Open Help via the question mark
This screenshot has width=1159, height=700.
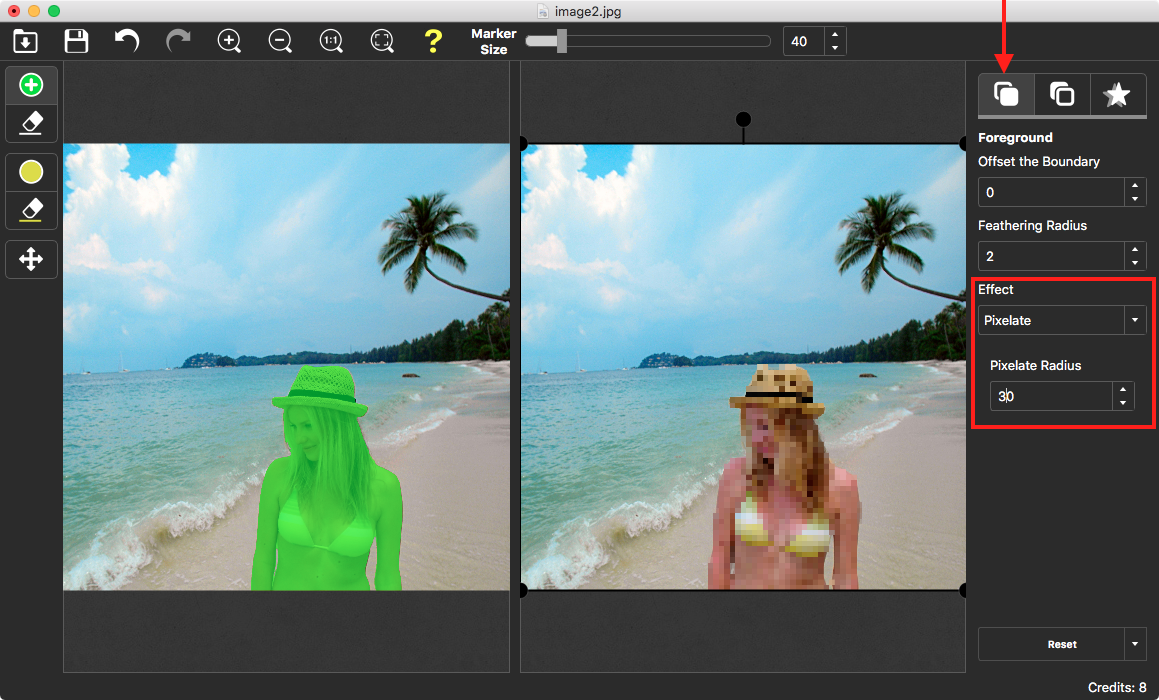tap(433, 41)
